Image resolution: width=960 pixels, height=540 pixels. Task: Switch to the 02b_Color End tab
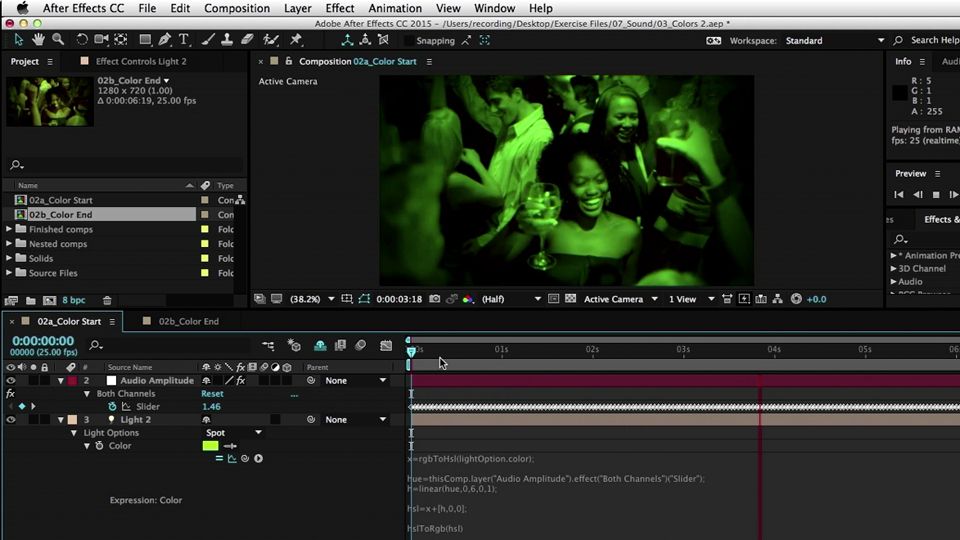(x=188, y=322)
